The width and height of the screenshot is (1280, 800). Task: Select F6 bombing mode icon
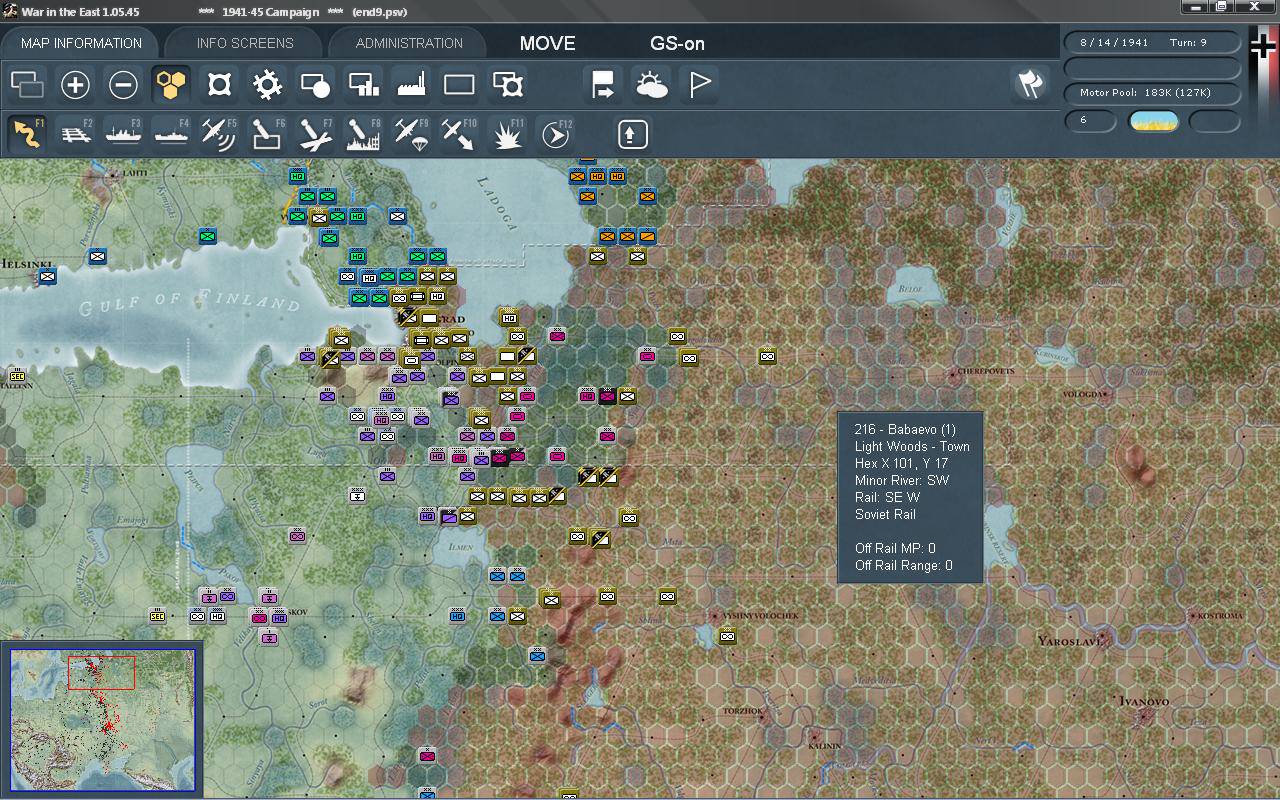(x=267, y=134)
